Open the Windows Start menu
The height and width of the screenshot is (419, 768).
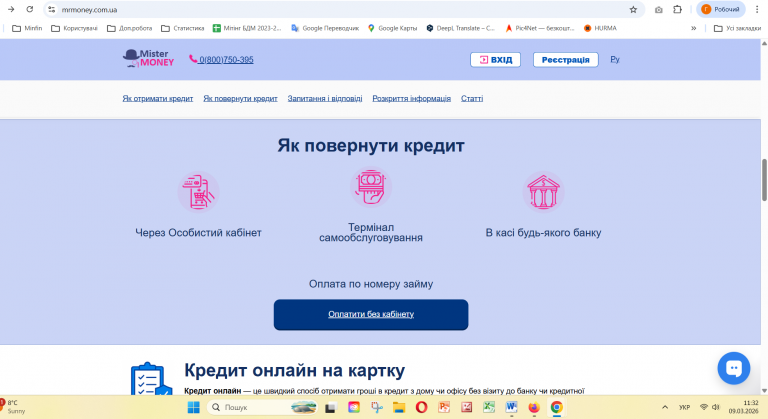pyautogui.click(x=193, y=407)
